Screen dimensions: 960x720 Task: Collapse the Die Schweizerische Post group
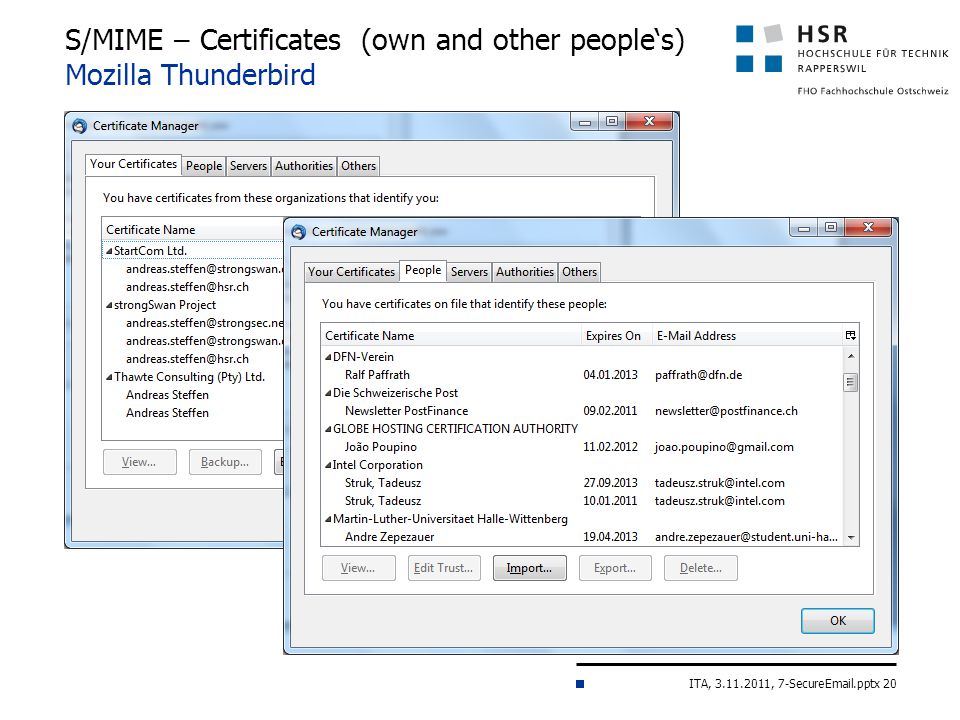pos(328,393)
